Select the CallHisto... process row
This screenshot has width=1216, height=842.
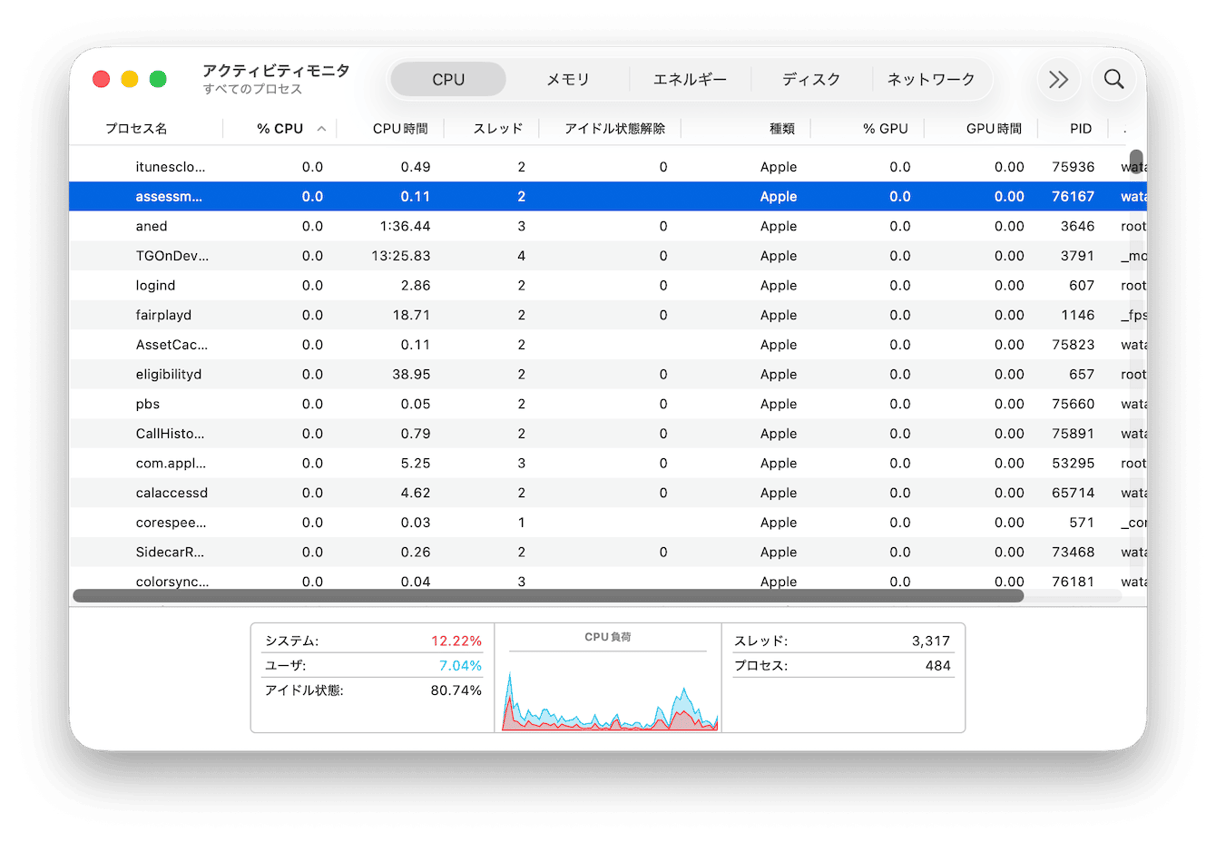click(608, 433)
